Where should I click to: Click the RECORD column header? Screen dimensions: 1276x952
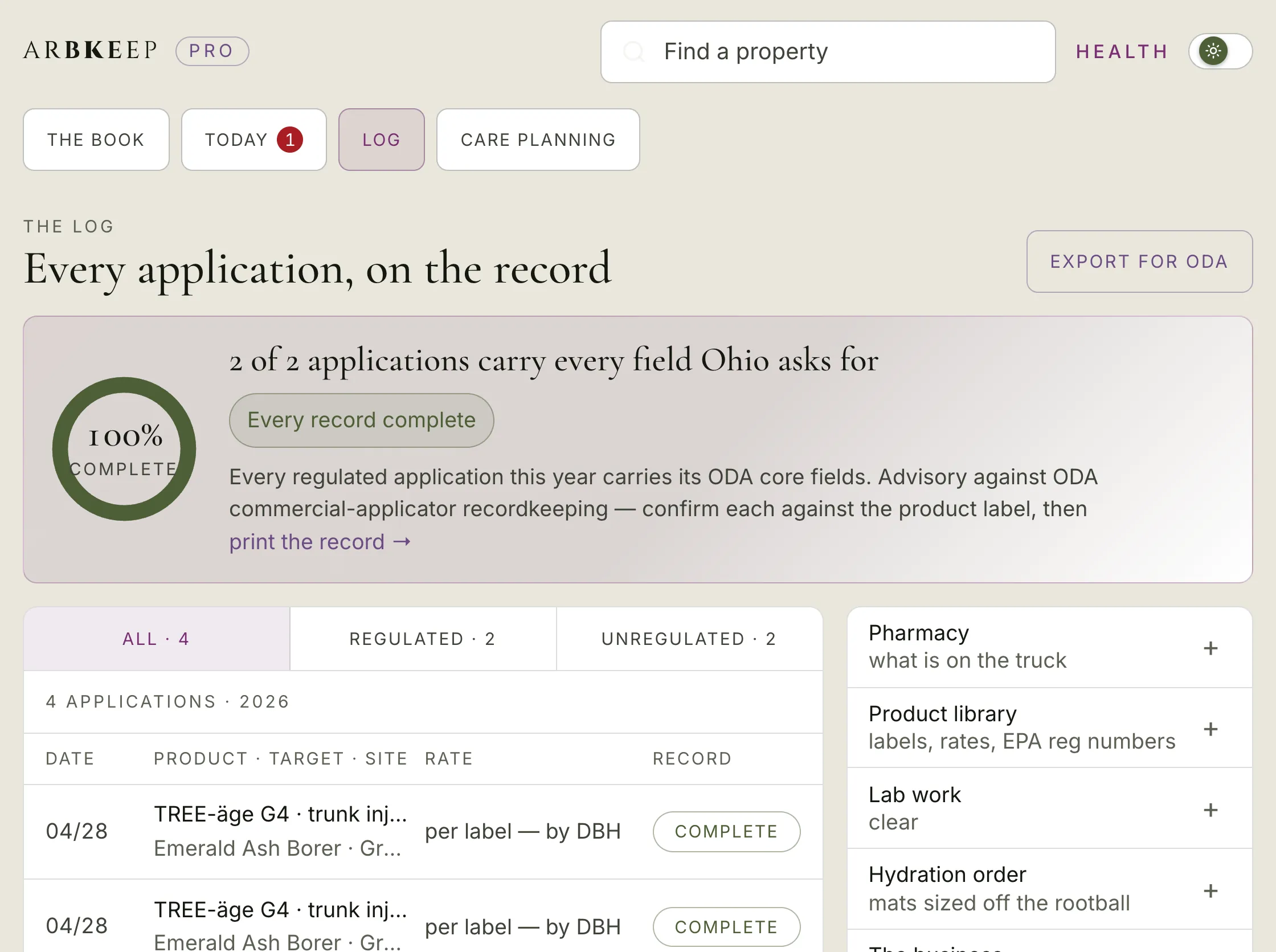click(692, 758)
